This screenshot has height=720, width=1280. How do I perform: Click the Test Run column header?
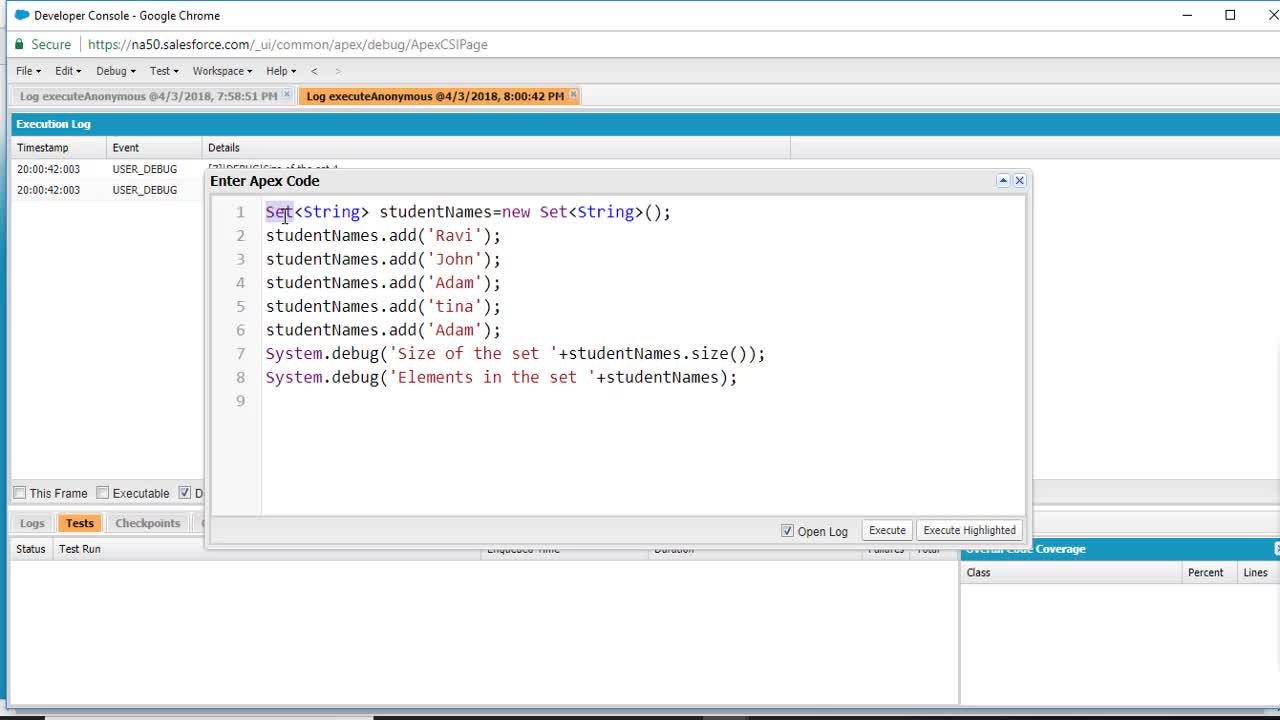point(268,549)
